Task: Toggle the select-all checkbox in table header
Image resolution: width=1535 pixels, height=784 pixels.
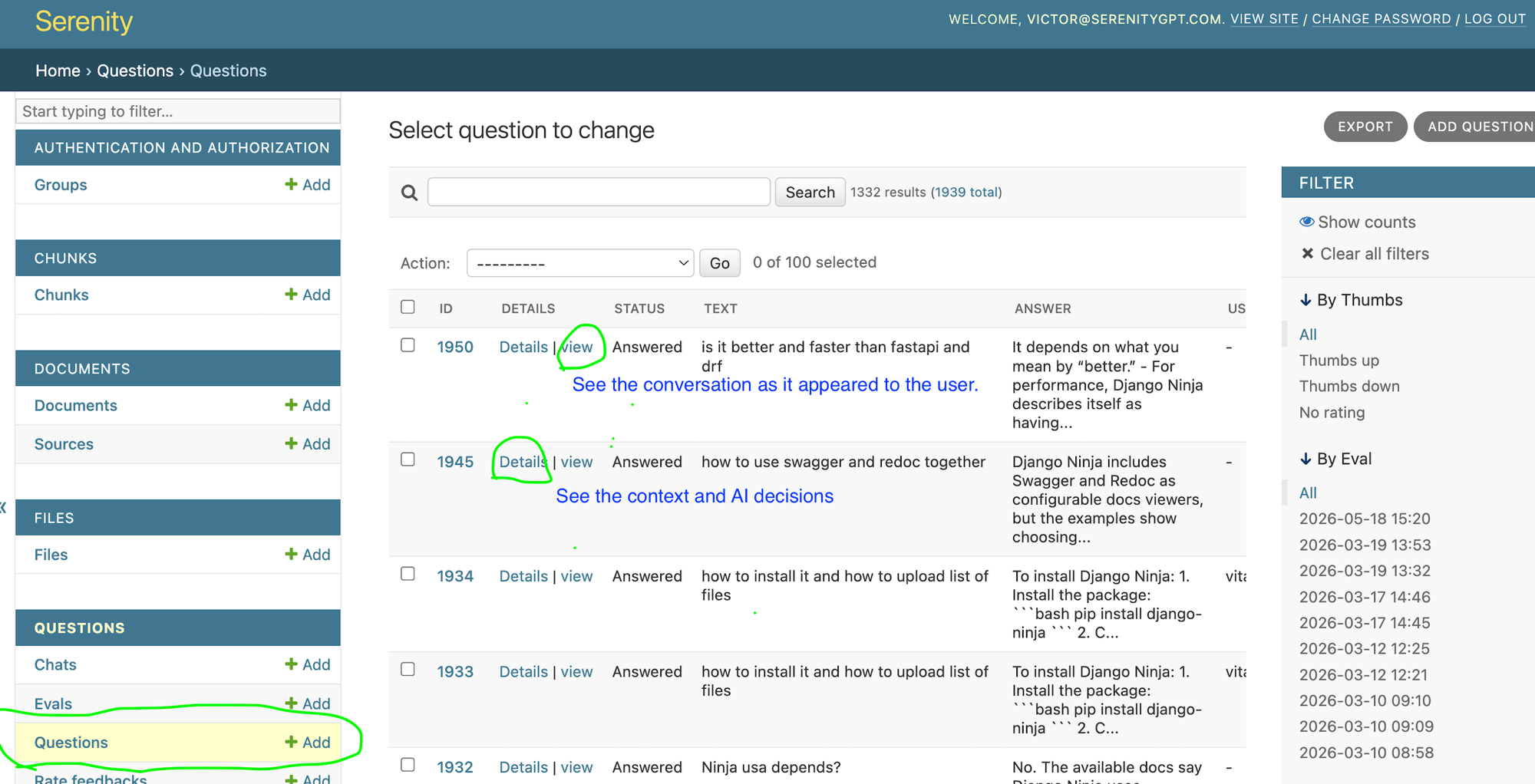Action: pos(408,307)
